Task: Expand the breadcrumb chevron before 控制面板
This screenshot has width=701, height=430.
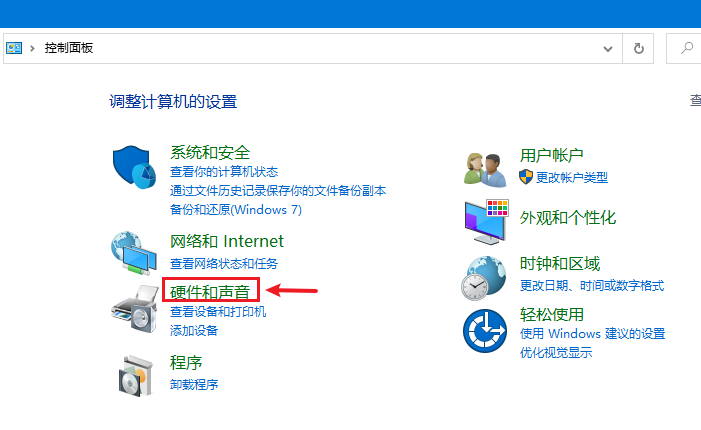Action: pyautogui.click(x=32, y=48)
